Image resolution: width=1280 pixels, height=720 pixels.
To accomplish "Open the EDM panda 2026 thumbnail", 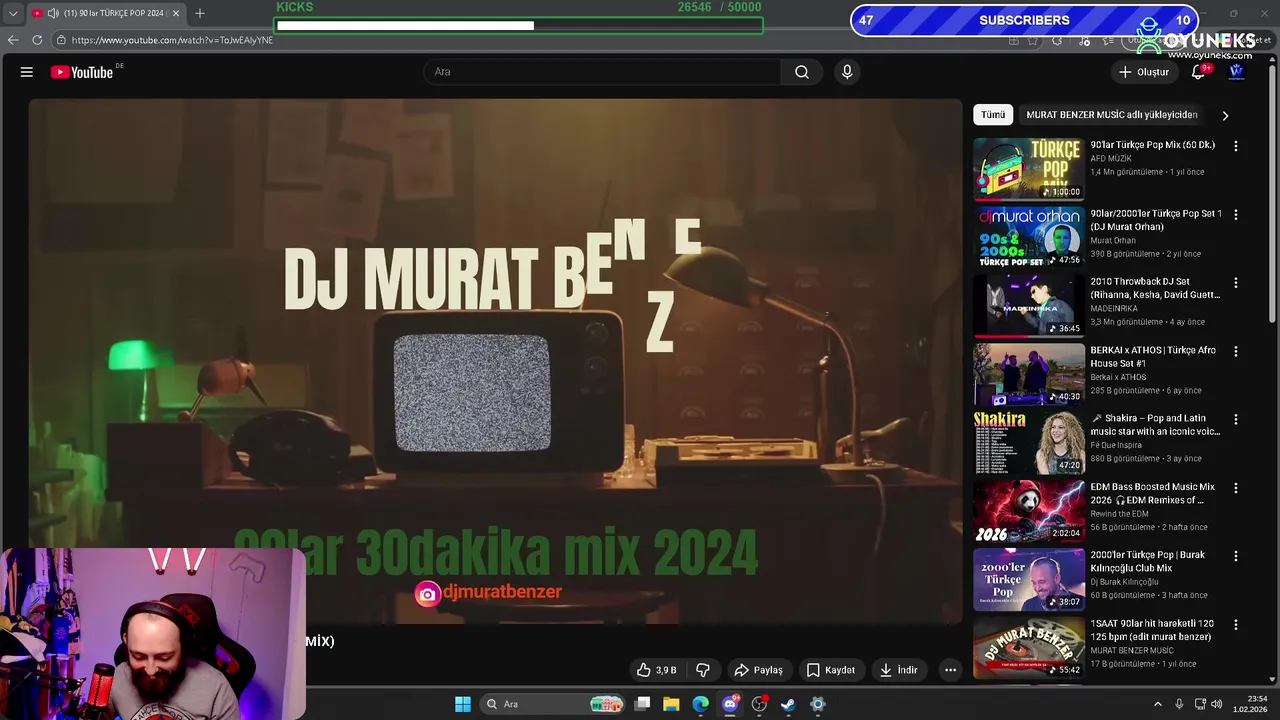I will point(1029,511).
